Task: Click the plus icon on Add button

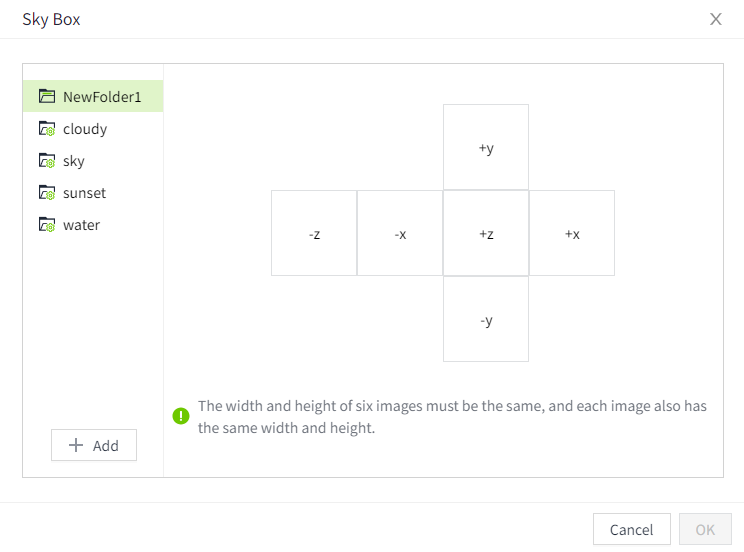Action: pos(76,446)
